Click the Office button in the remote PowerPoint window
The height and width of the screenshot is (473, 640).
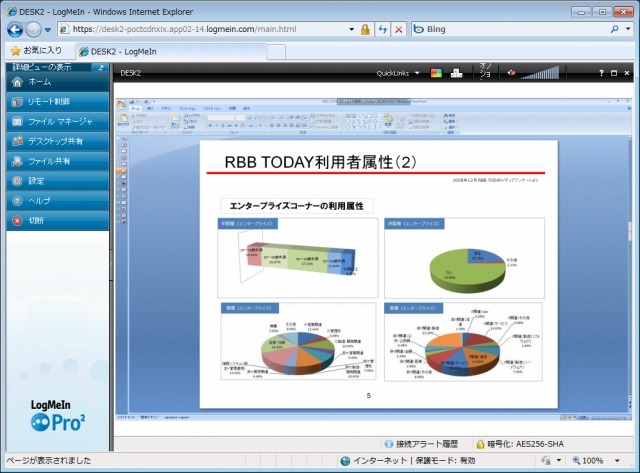(x=121, y=104)
